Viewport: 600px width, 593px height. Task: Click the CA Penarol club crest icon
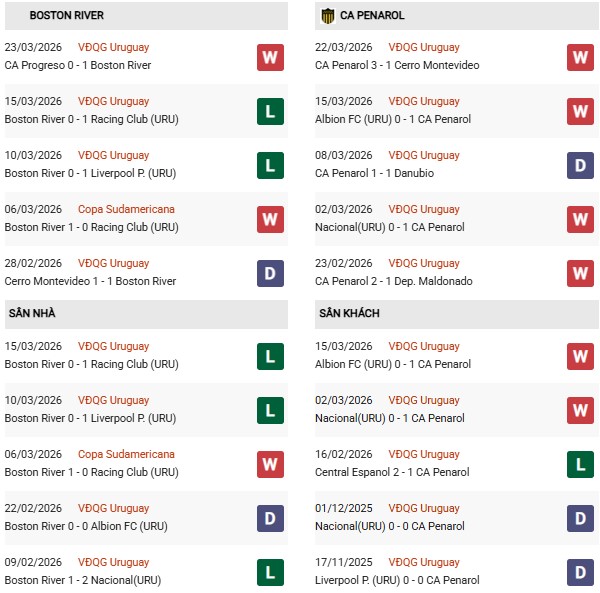click(x=327, y=15)
